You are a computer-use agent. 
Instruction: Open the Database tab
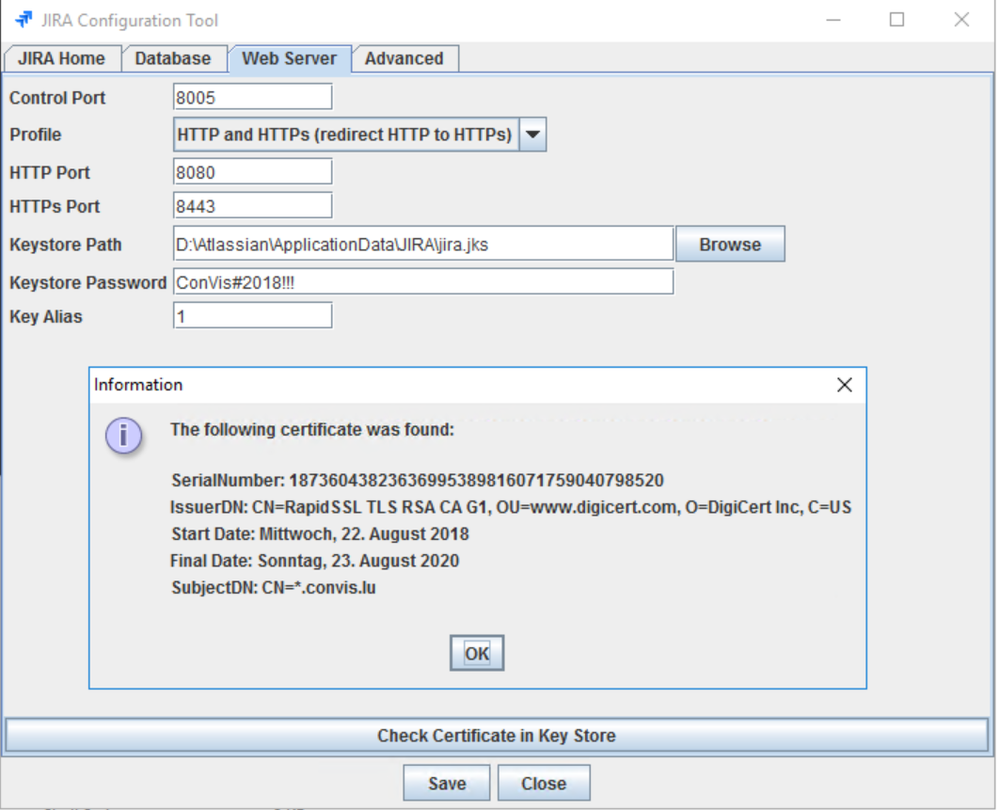[x=173, y=59]
